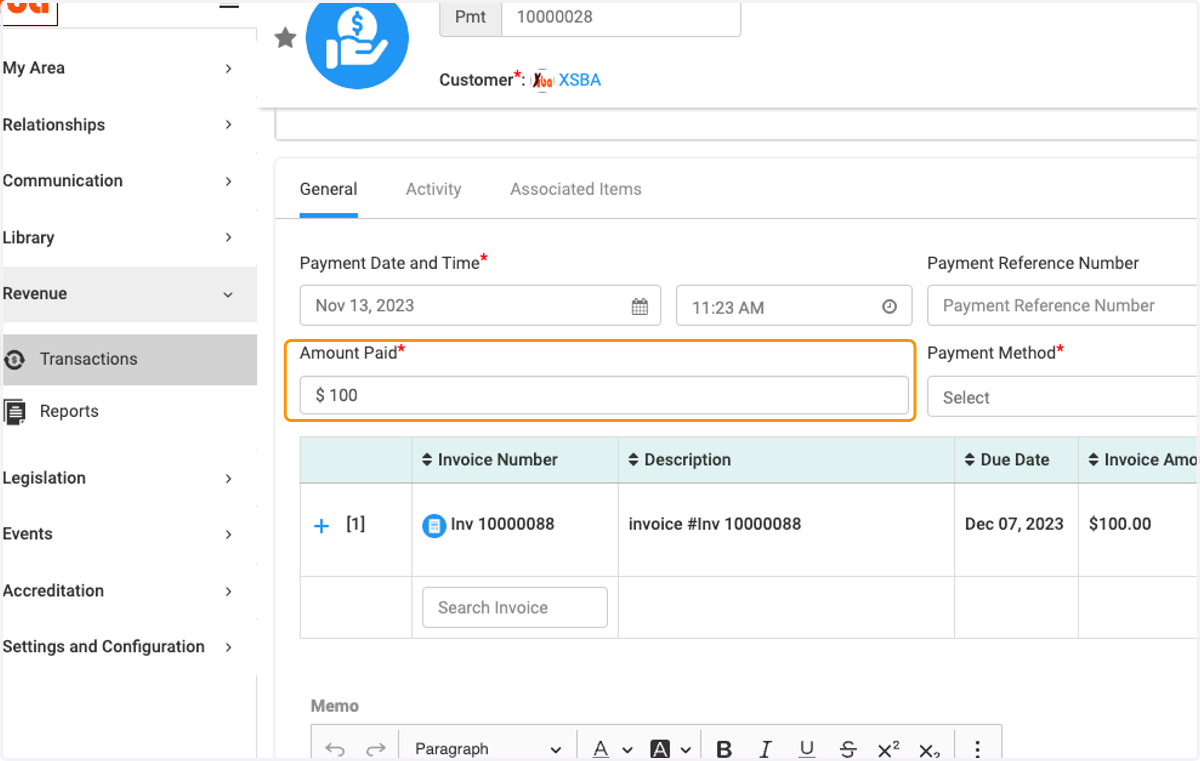Switch to the Associated Items tab
The image size is (1200, 761).
(x=576, y=189)
